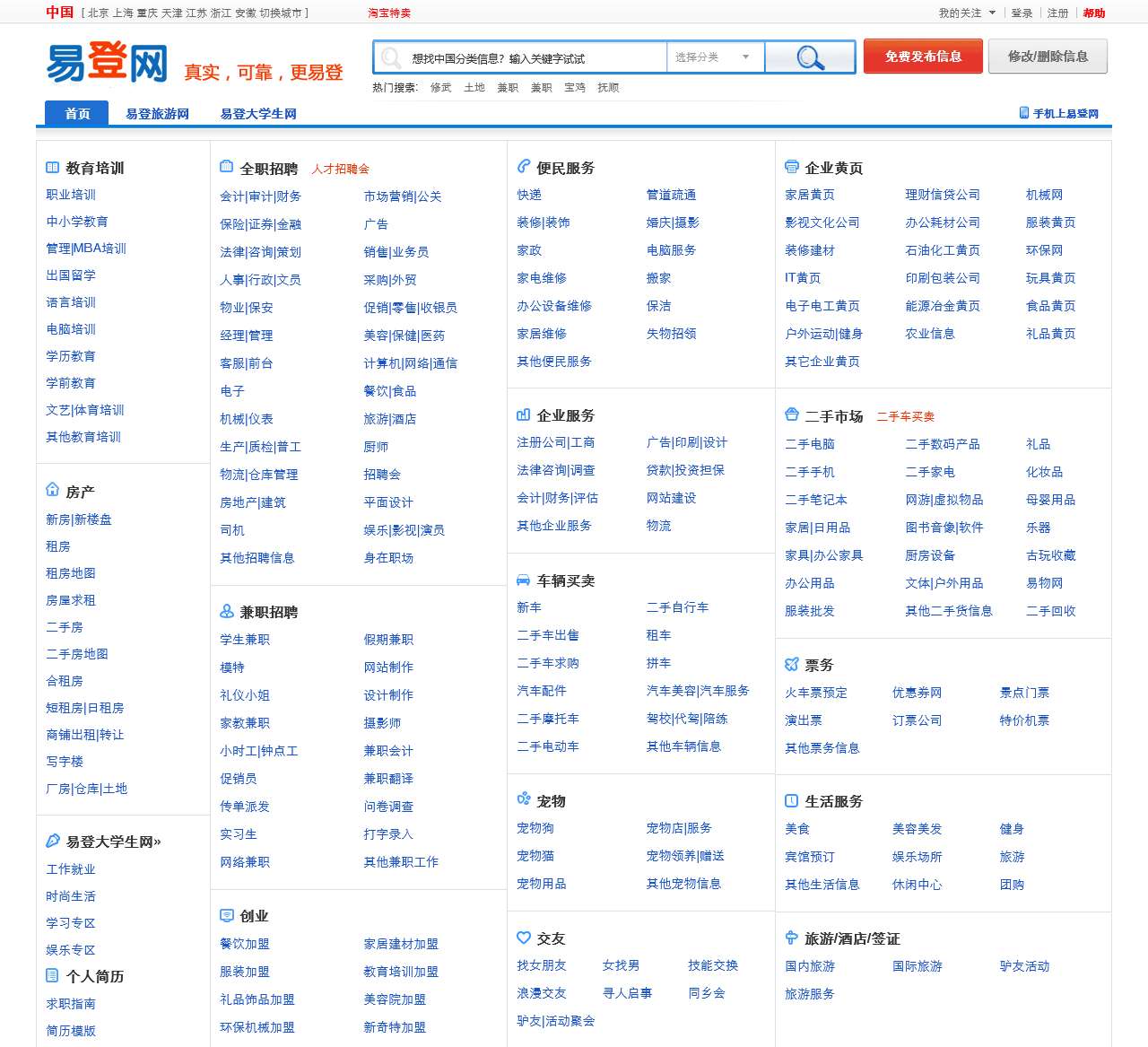Image resolution: width=1148 pixels, height=1047 pixels.
Task: Click the 个人简历 document icon
Action: pyautogui.click(x=52, y=975)
